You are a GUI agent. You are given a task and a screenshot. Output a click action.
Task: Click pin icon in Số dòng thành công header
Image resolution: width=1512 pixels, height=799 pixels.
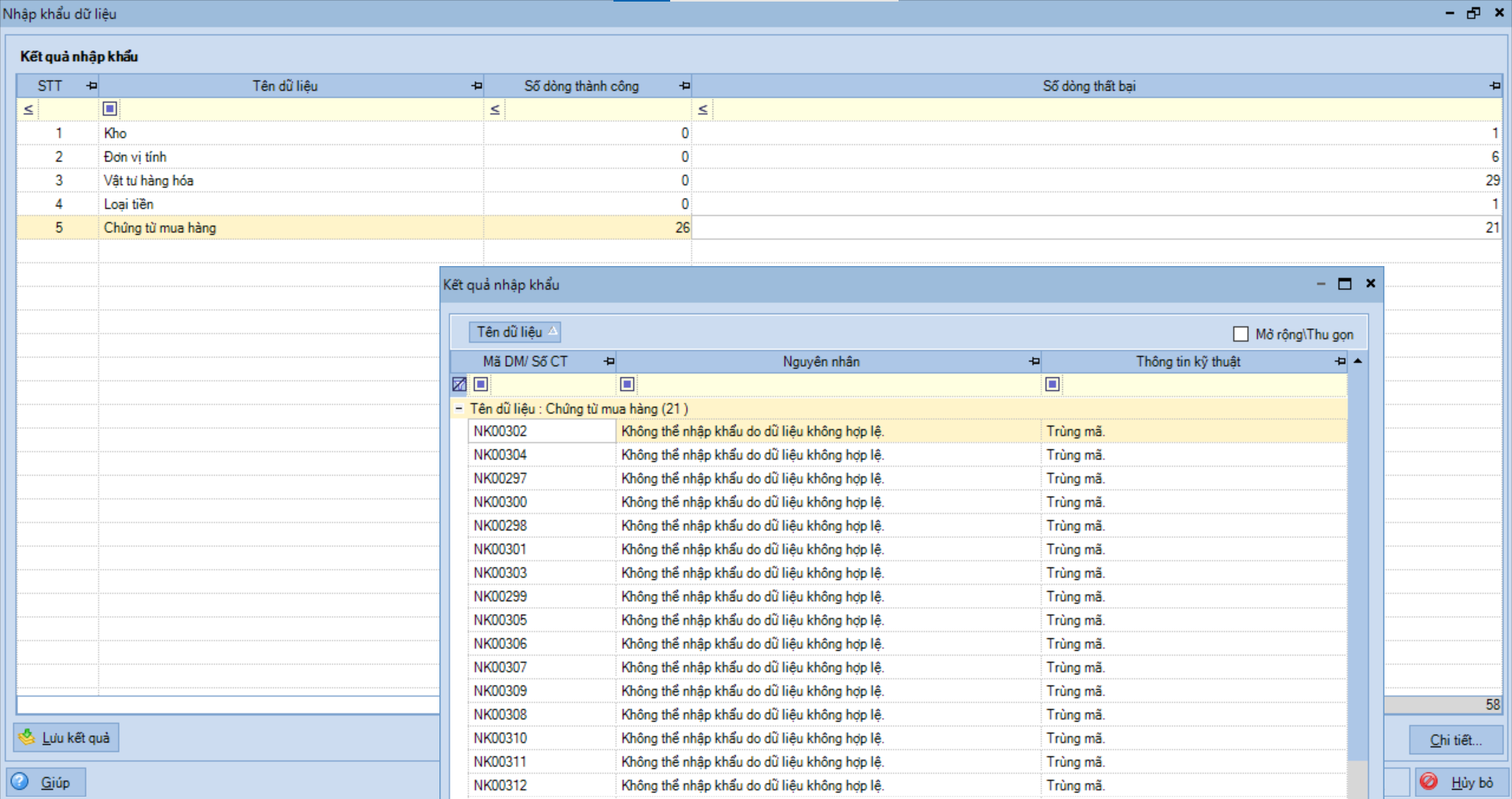tap(684, 86)
